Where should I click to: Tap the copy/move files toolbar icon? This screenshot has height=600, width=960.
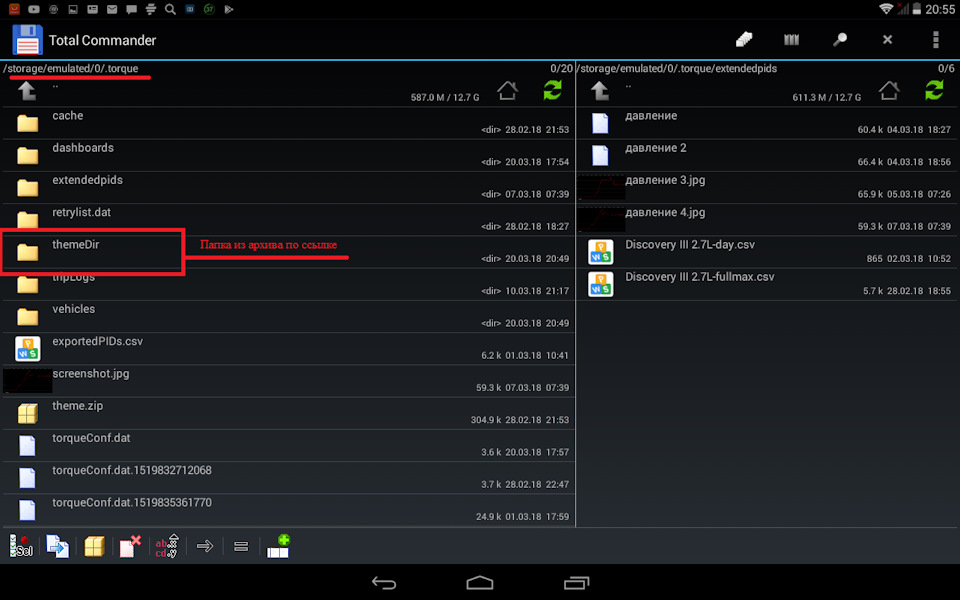click(x=58, y=546)
